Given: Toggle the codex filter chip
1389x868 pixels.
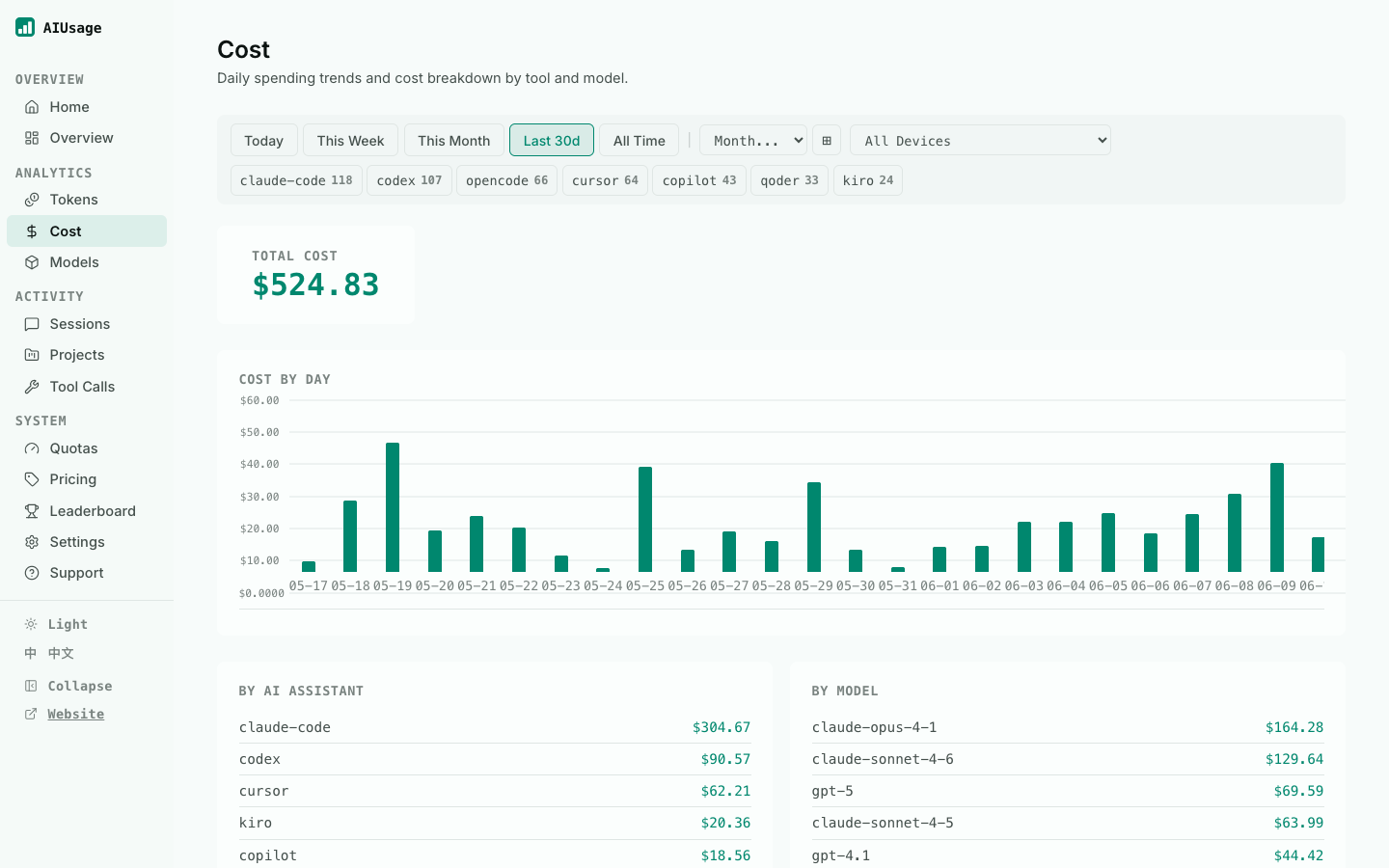Looking at the screenshot, I should point(409,180).
